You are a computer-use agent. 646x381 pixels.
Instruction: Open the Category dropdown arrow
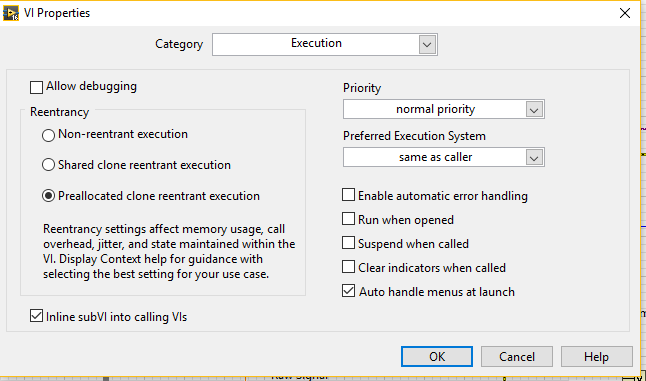427,44
